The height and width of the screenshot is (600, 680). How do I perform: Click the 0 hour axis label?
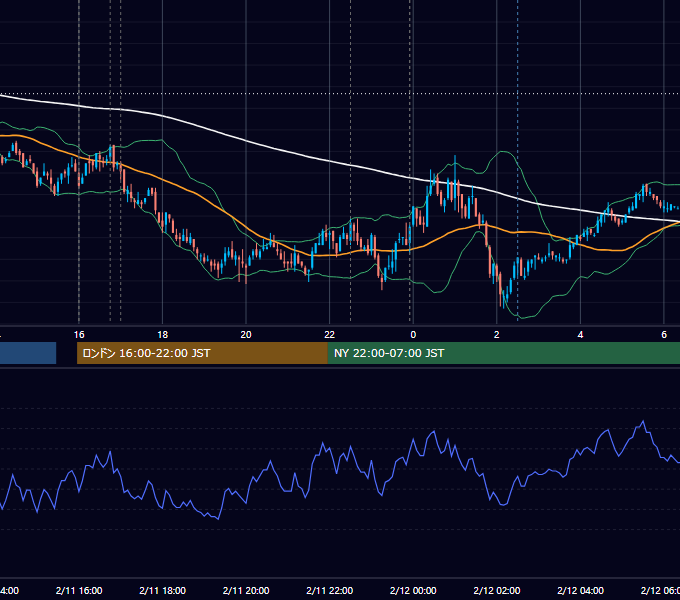pos(413,335)
